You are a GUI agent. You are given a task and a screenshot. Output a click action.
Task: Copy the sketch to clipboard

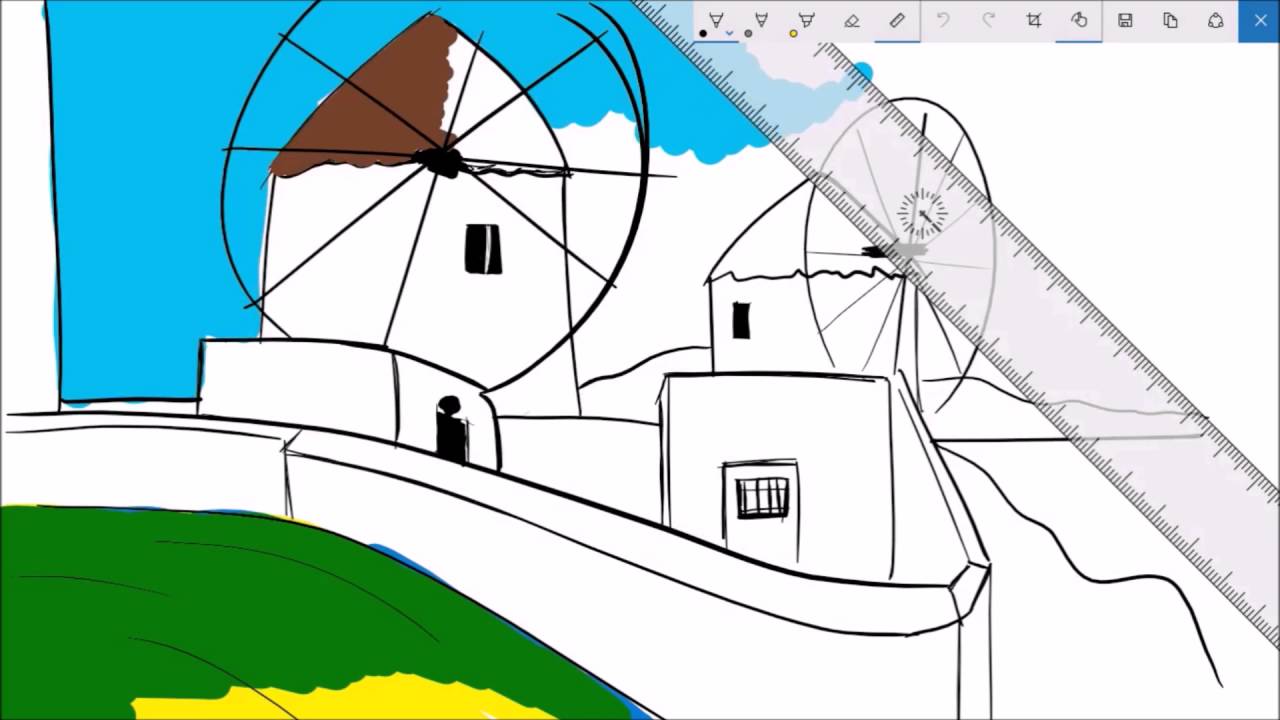pyautogui.click(x=1170, y=21)
